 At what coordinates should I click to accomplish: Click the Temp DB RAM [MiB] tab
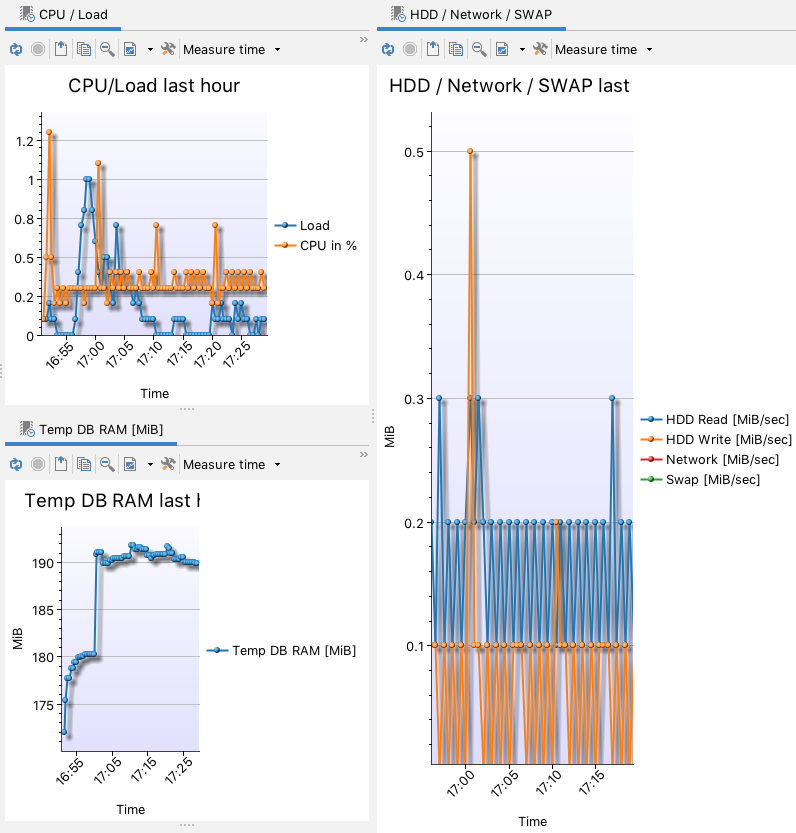click(91, 430)
